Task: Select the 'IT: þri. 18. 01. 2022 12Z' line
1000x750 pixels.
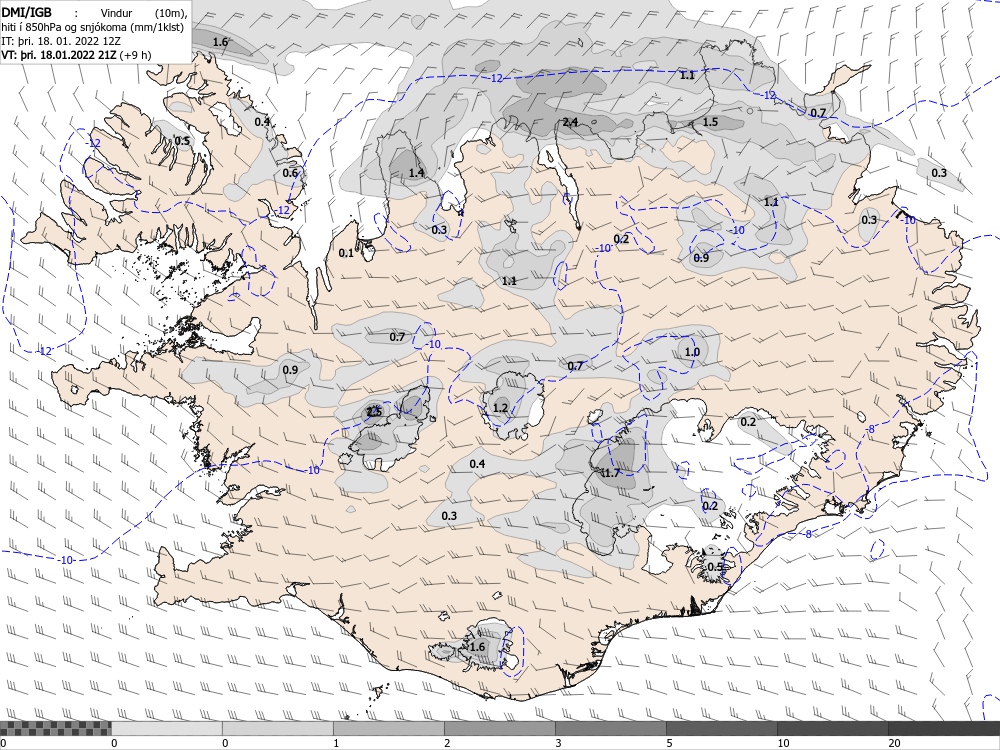Action: pyautogui.click(x=61, y=41)
